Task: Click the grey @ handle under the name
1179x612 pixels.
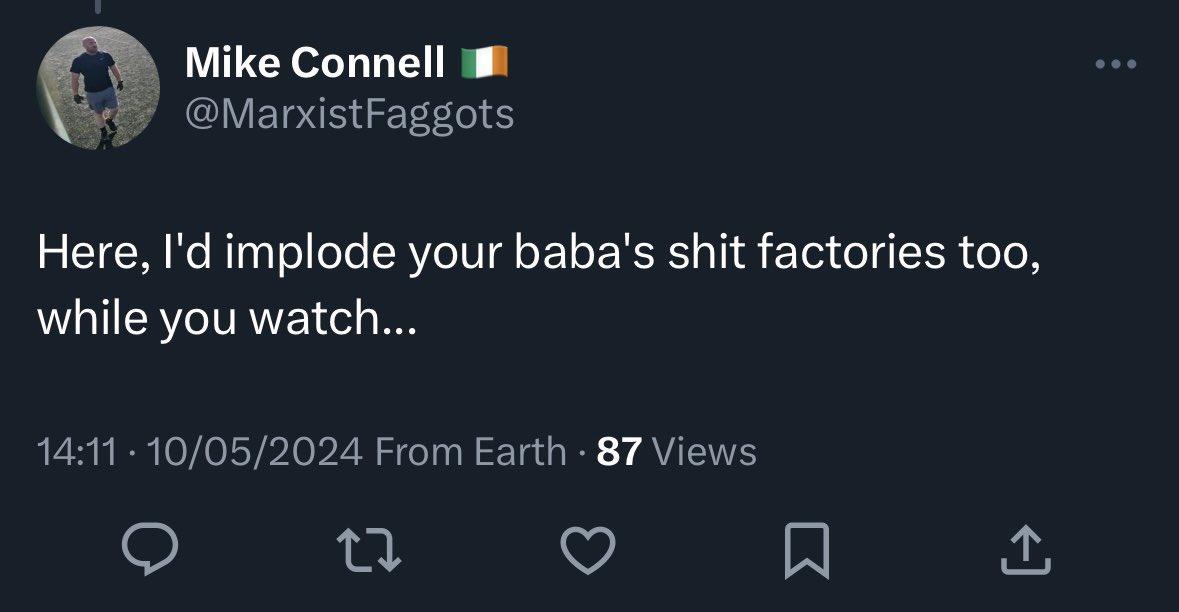Action: (x=349, y=114)
